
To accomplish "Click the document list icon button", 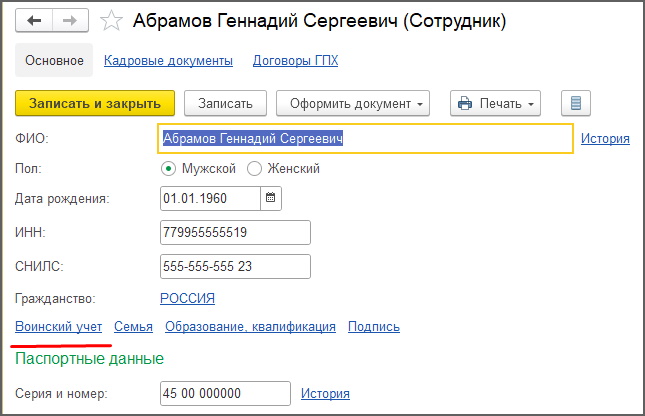I will 576,103.
